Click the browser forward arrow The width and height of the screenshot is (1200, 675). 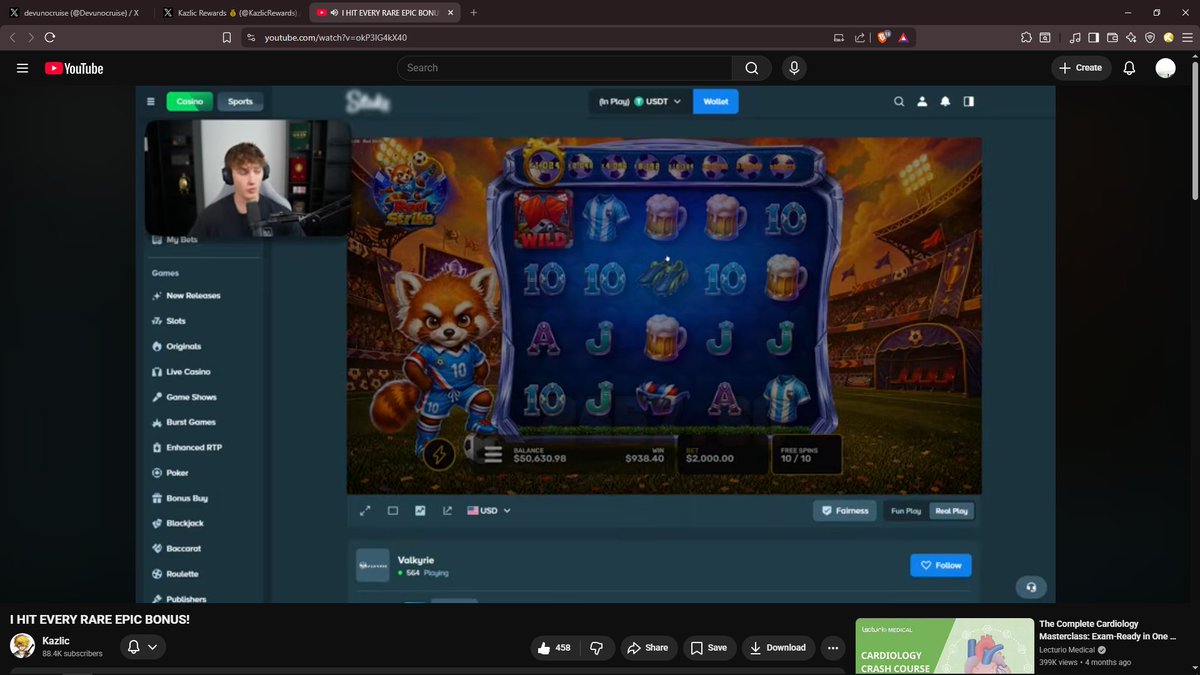[31, 37]
